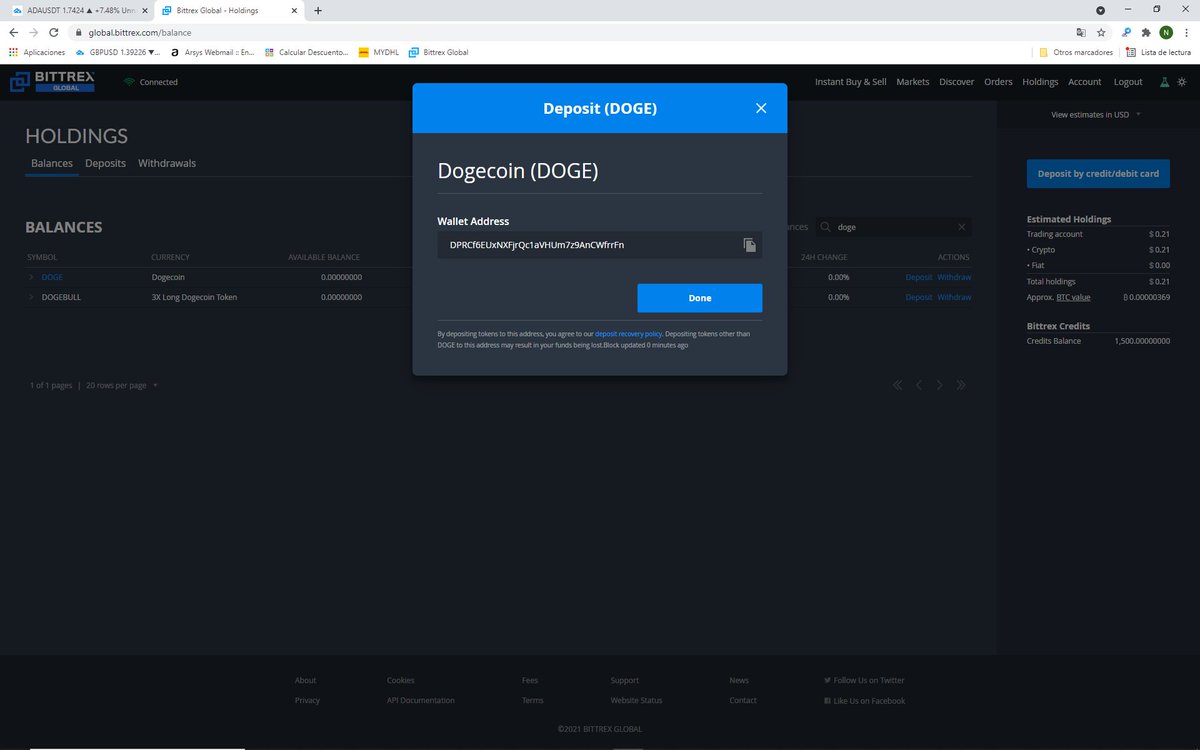This screenshot has height=750, width=1200.
Task: Open the 20 rows per page dropdown
Action: (x=122, y=385)
